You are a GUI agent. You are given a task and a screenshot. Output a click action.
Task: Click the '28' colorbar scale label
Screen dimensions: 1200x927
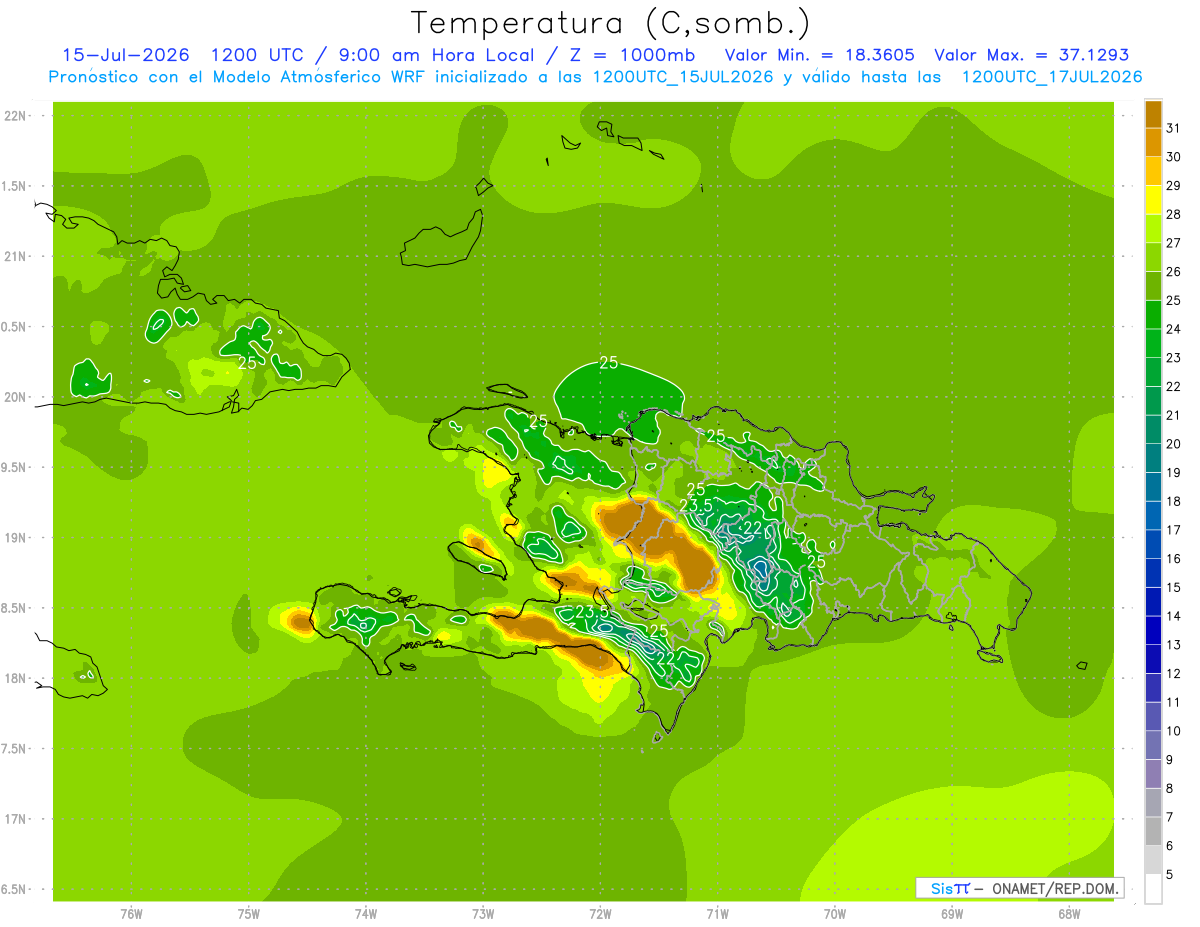pos(1173,214)
